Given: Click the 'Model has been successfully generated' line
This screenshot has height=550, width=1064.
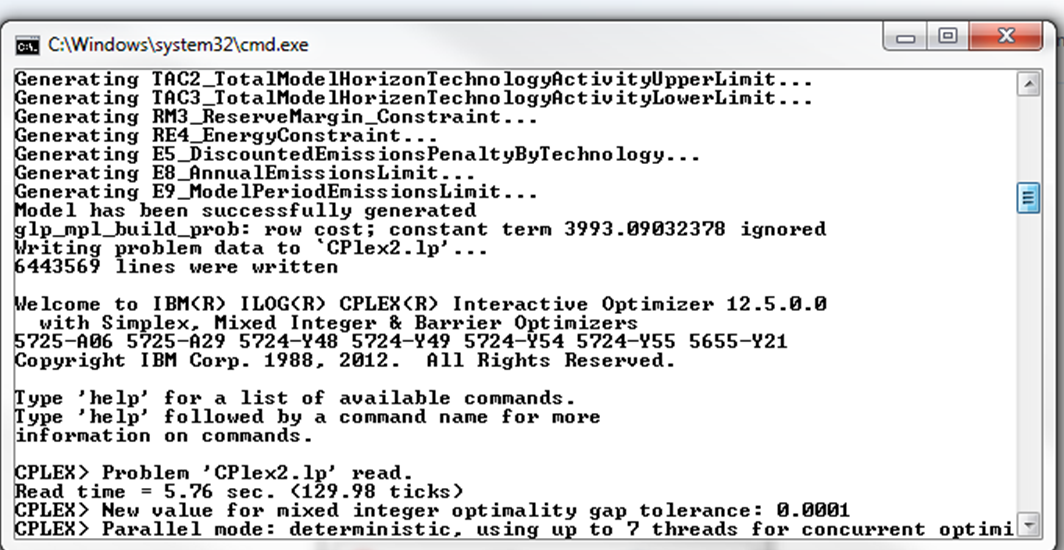Looking at the screenshot, I should tap(245, 211).
